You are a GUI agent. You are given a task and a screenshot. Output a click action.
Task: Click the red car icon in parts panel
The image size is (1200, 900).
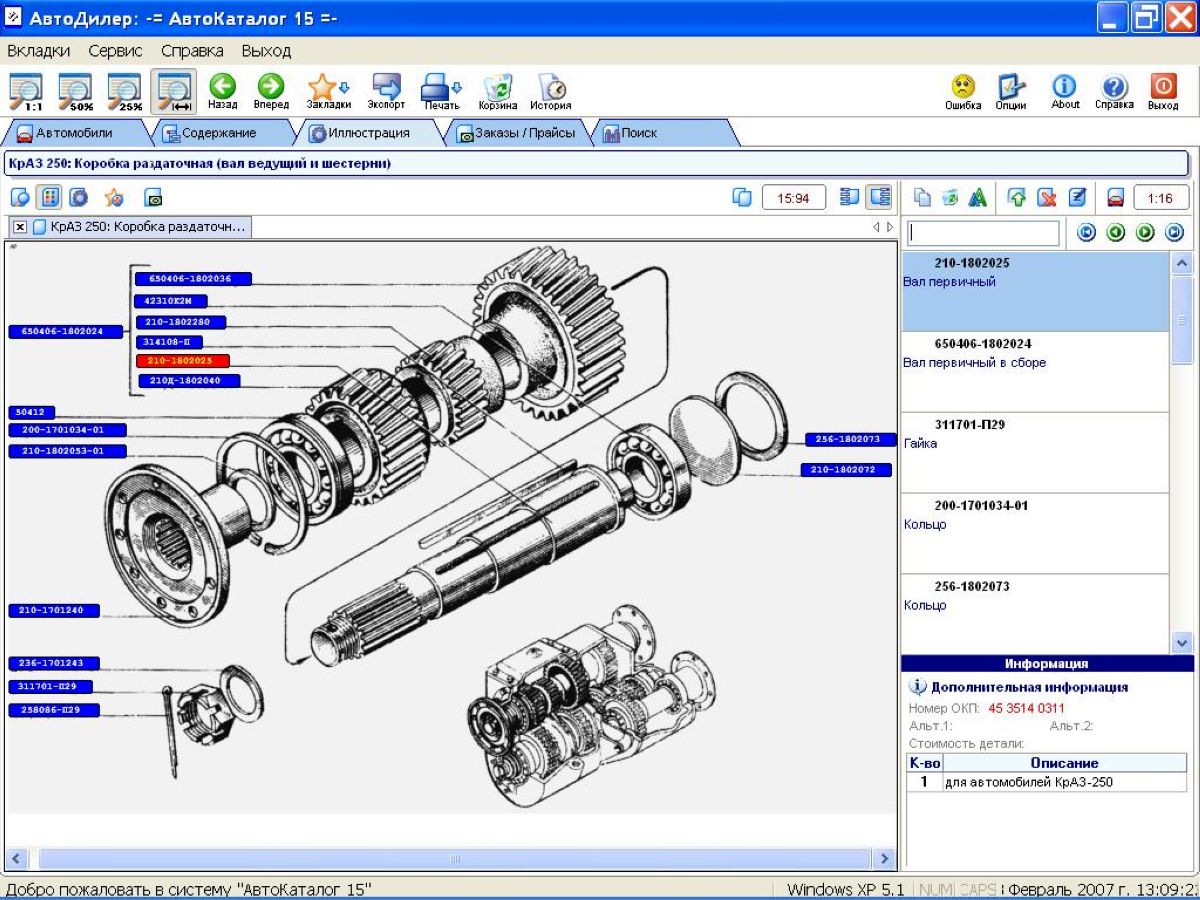click(x=1116, y=197)
